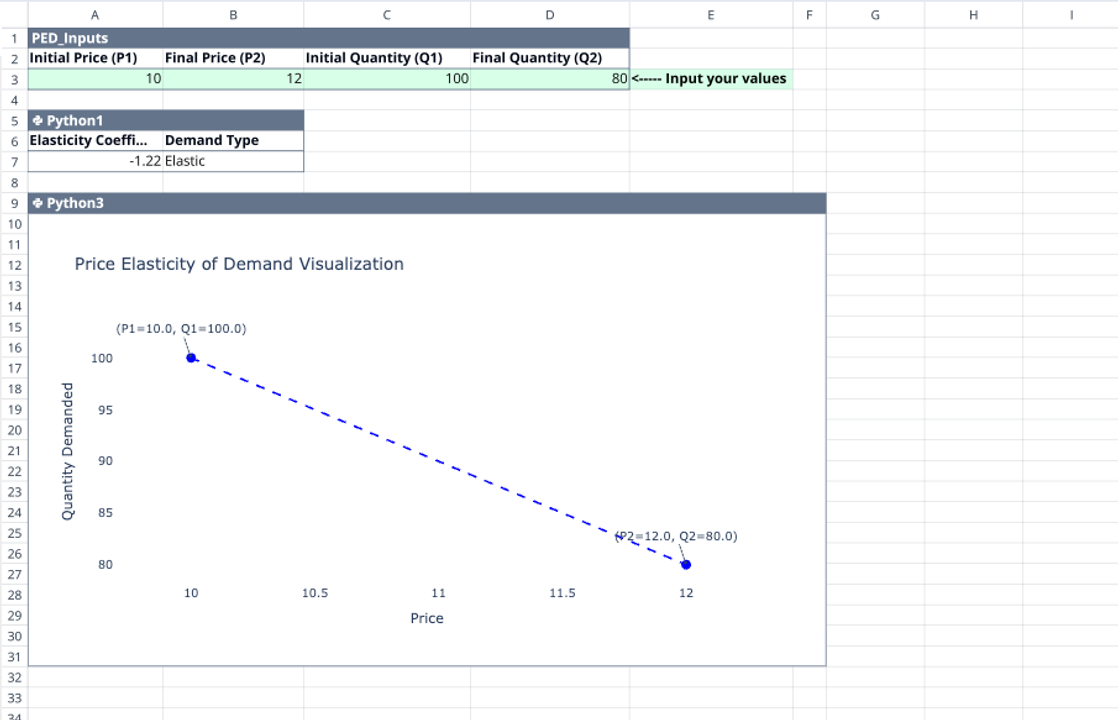Select row header 3
Viewport: 1118px width, 720px height.
(x=14, y=78)
